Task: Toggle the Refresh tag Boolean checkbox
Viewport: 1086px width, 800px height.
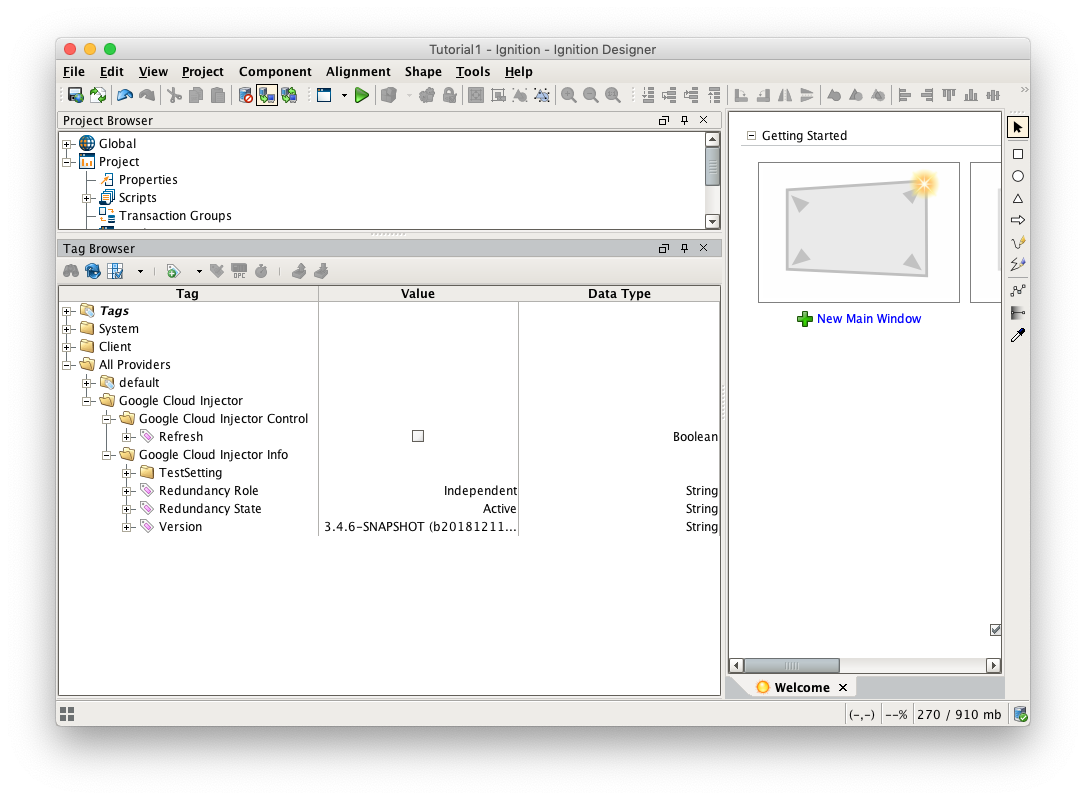Action: 418,436
